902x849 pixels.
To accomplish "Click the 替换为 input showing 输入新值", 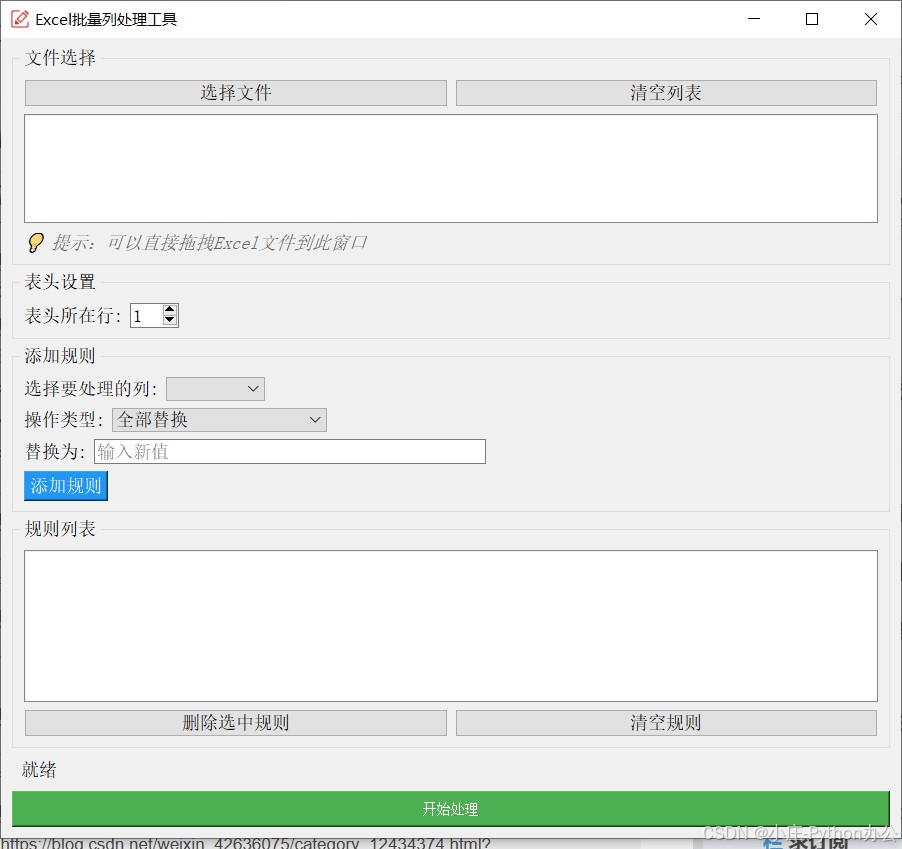I will [289, 451].
